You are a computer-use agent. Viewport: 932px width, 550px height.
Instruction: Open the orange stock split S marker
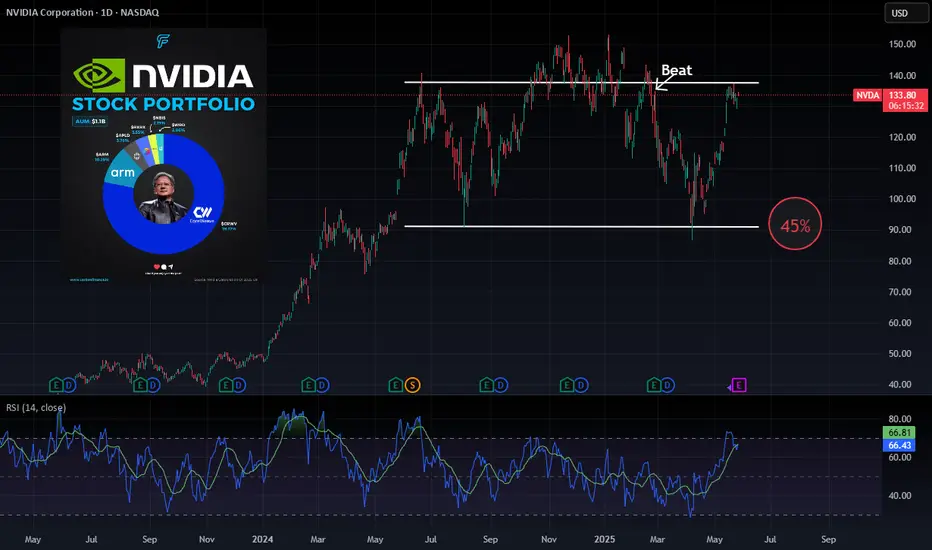pyautogui.click(x=413, y=385)
